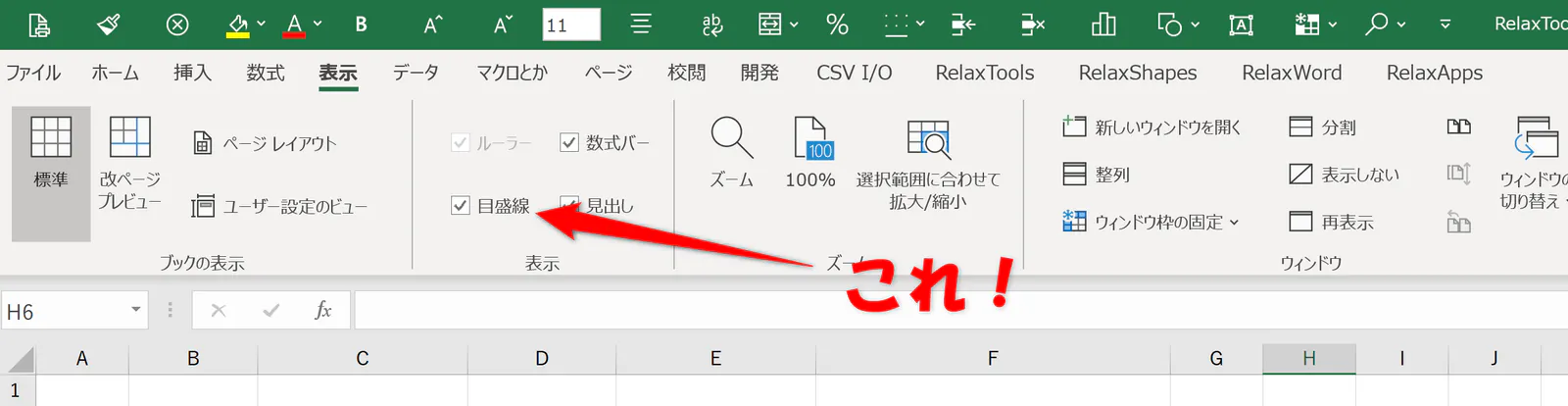Open the customize quick access toolbar menu

(1445, 25)
